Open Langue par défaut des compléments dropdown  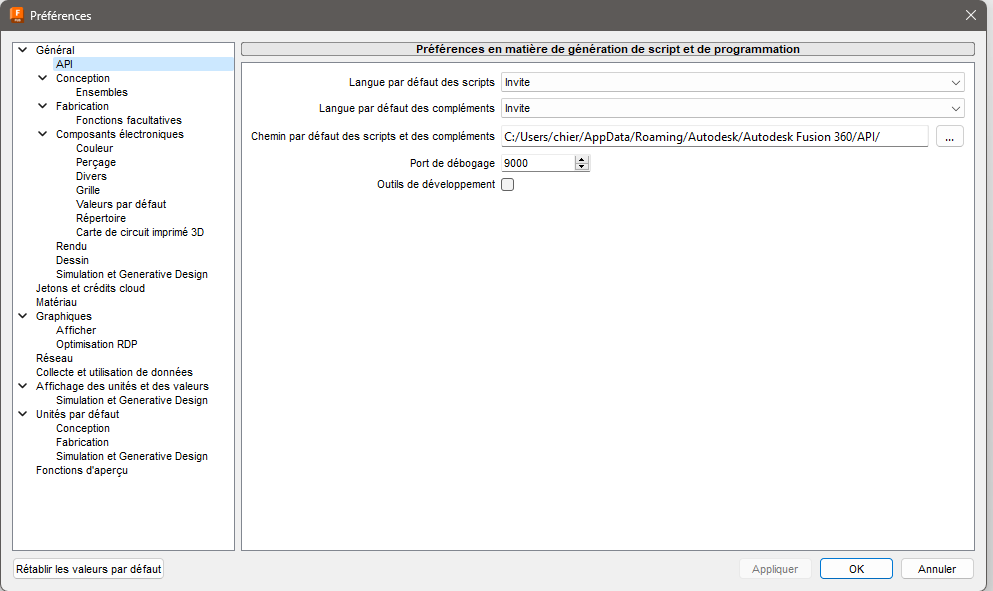[733, 108]
